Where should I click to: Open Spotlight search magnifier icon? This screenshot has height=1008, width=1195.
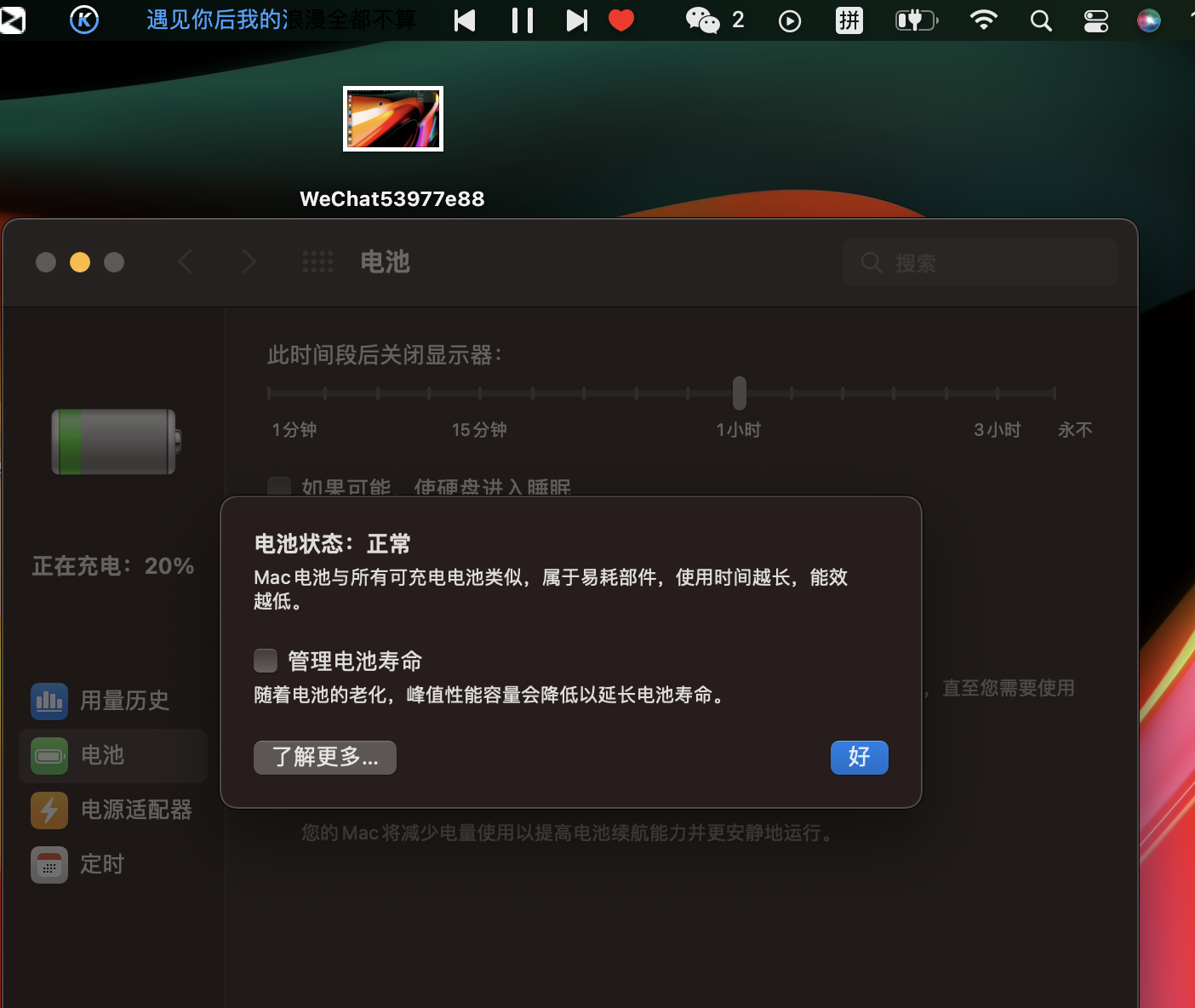[1041, 20]
